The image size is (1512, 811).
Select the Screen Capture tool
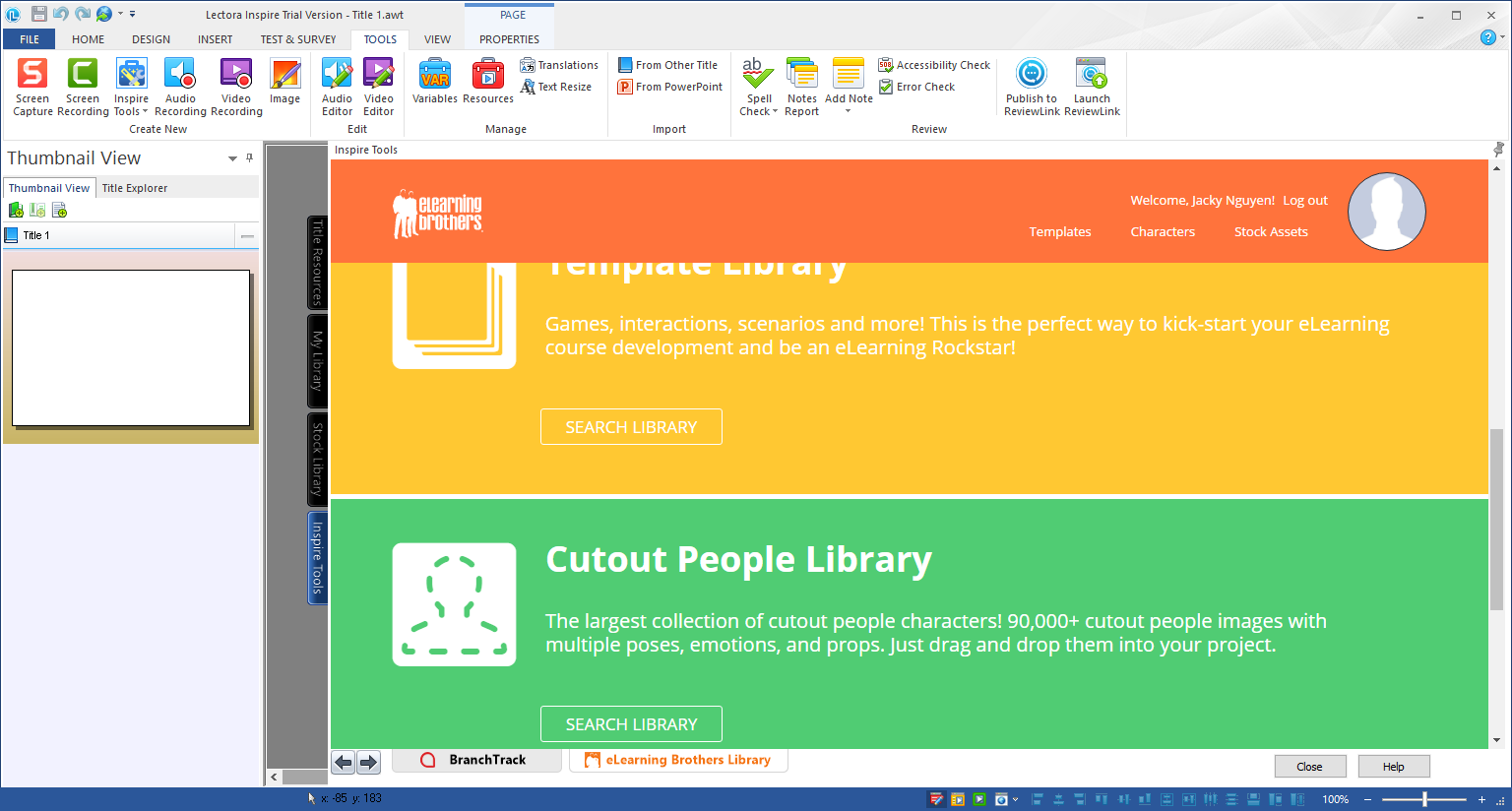coord(31,86)
